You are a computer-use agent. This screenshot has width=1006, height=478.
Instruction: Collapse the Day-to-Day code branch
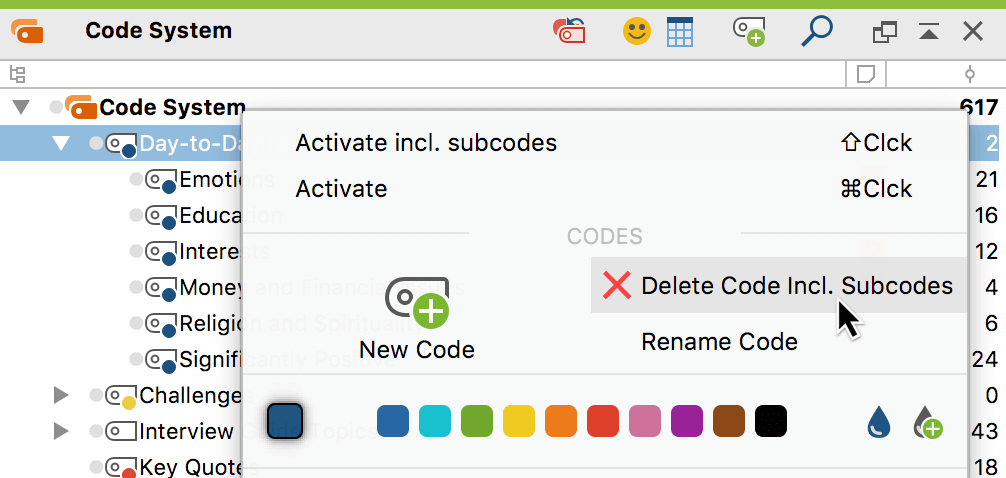[61, 143]
